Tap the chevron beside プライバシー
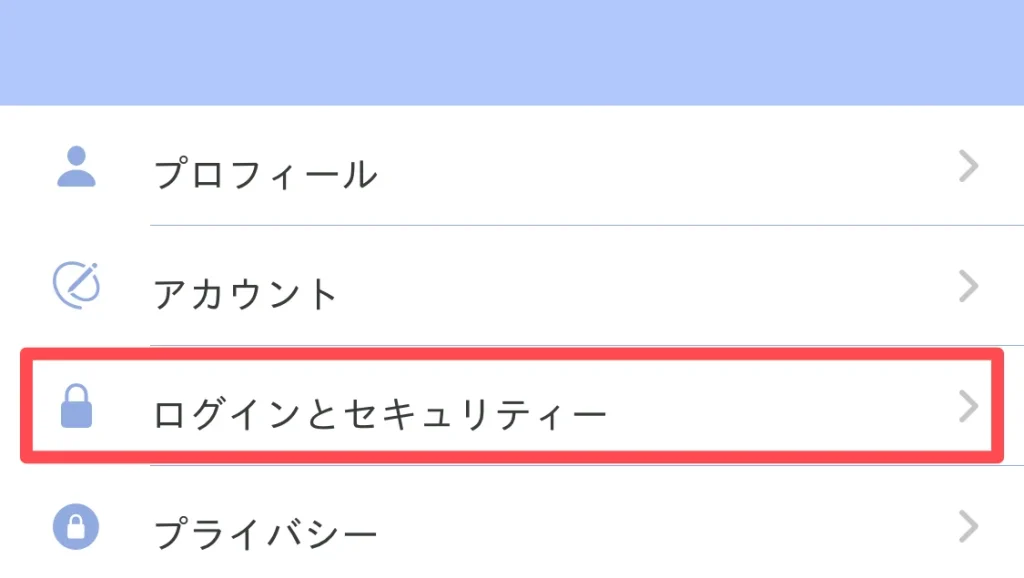The height and width of the screenshot is (578, 1024). click(968, 526)
